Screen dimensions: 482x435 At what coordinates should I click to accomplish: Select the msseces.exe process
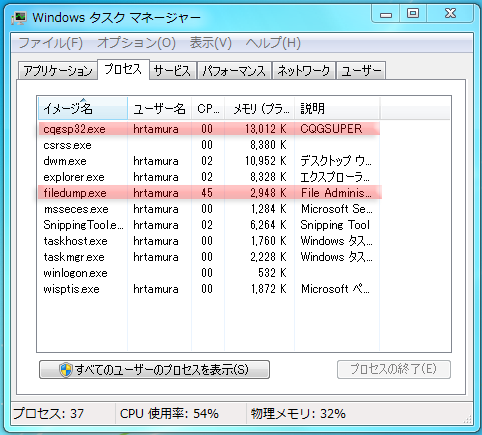pyautogui.click(x=209, y=209)
